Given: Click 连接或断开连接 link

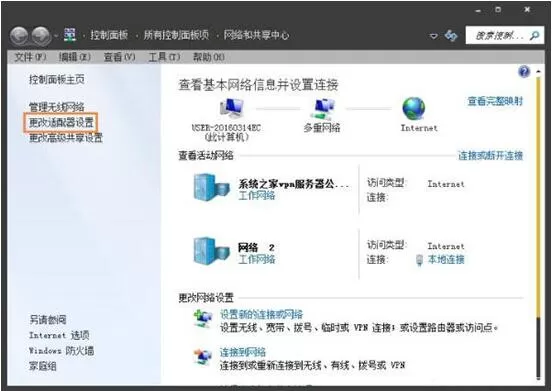Looking at the screenshot, I should [490, 156].
